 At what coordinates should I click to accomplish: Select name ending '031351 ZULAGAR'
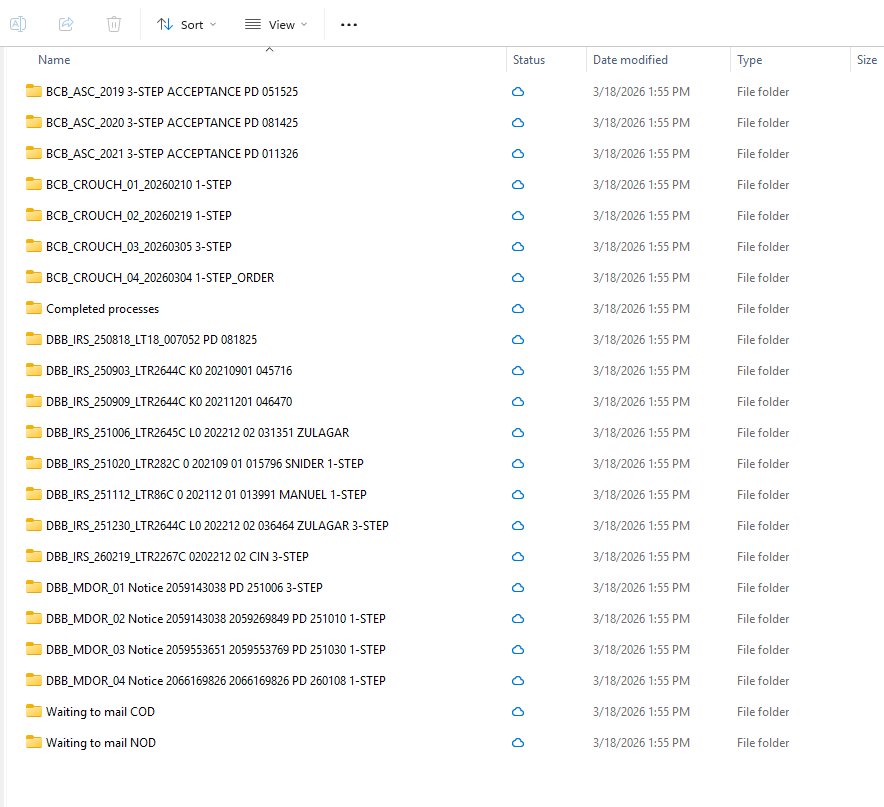(197, 433)
